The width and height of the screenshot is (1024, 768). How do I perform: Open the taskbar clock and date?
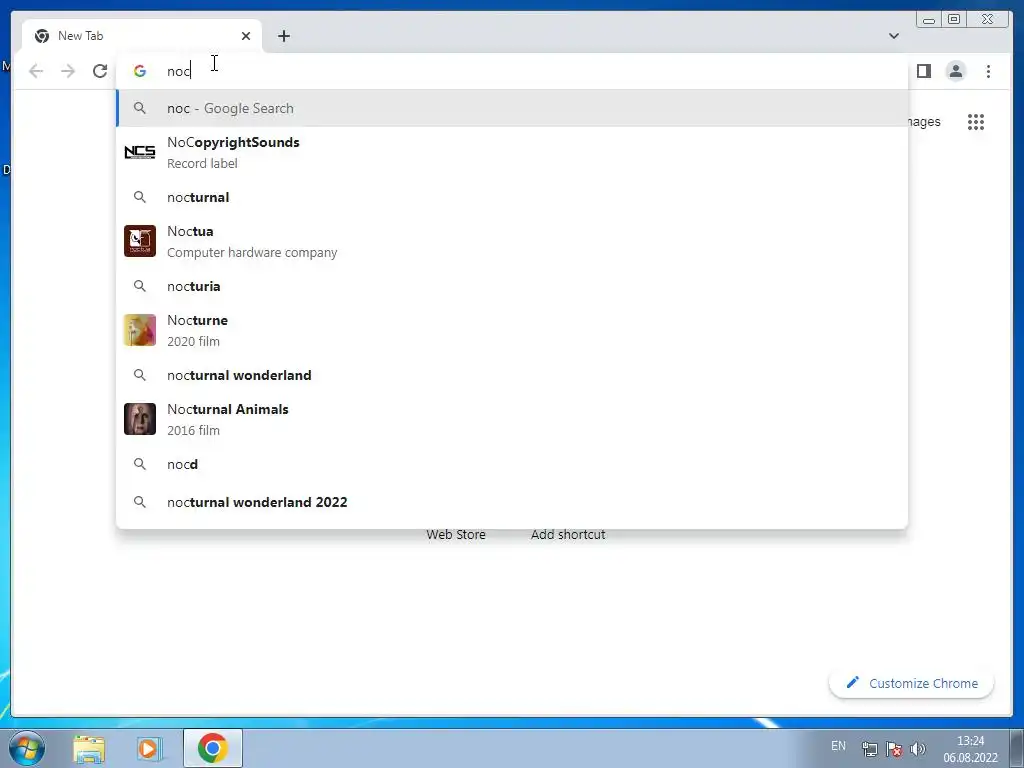[970, 749]
